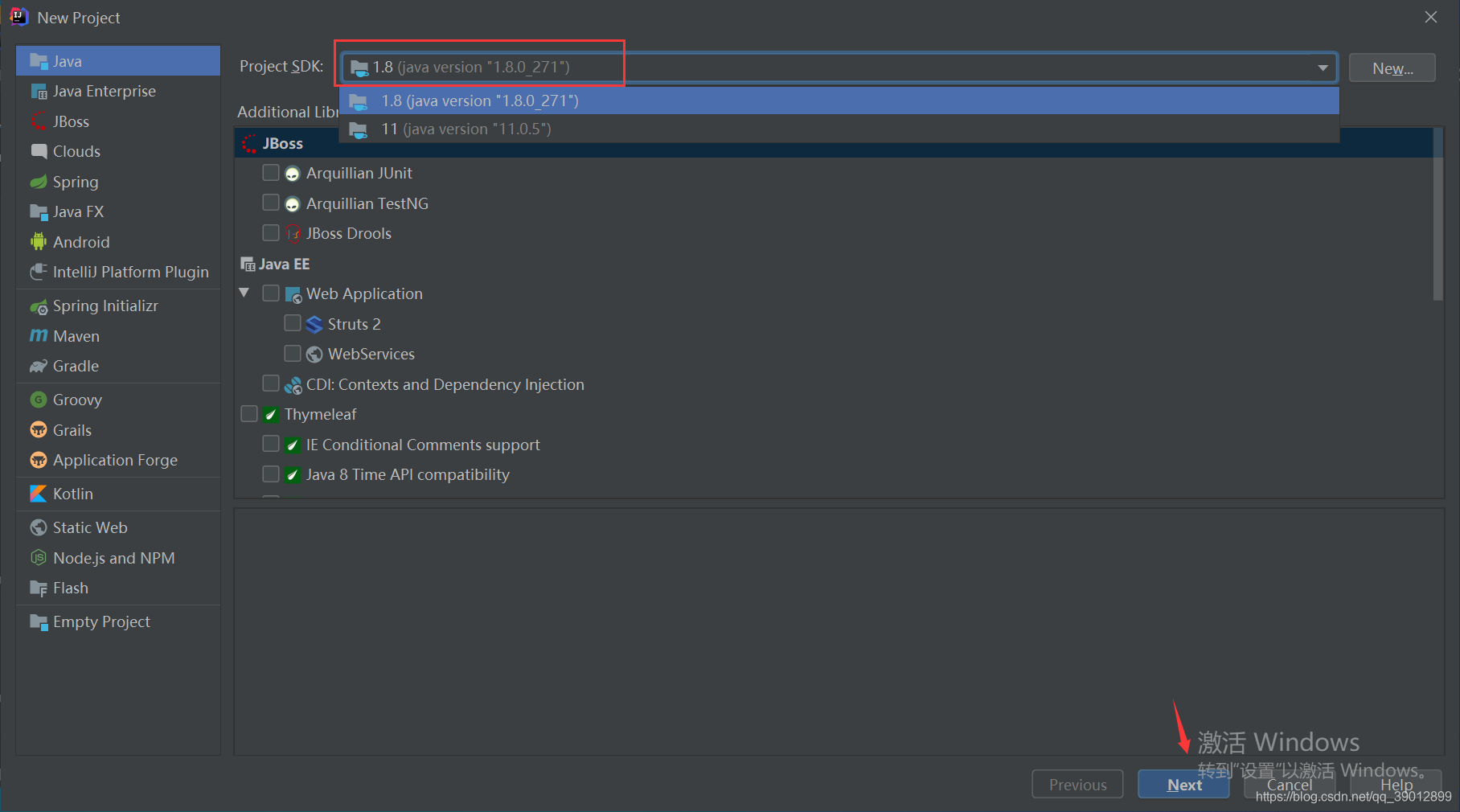Screen dimensions: 1460x812
Task: Click the Arquillian TestNG alien icon
Action: coord(293,204)
